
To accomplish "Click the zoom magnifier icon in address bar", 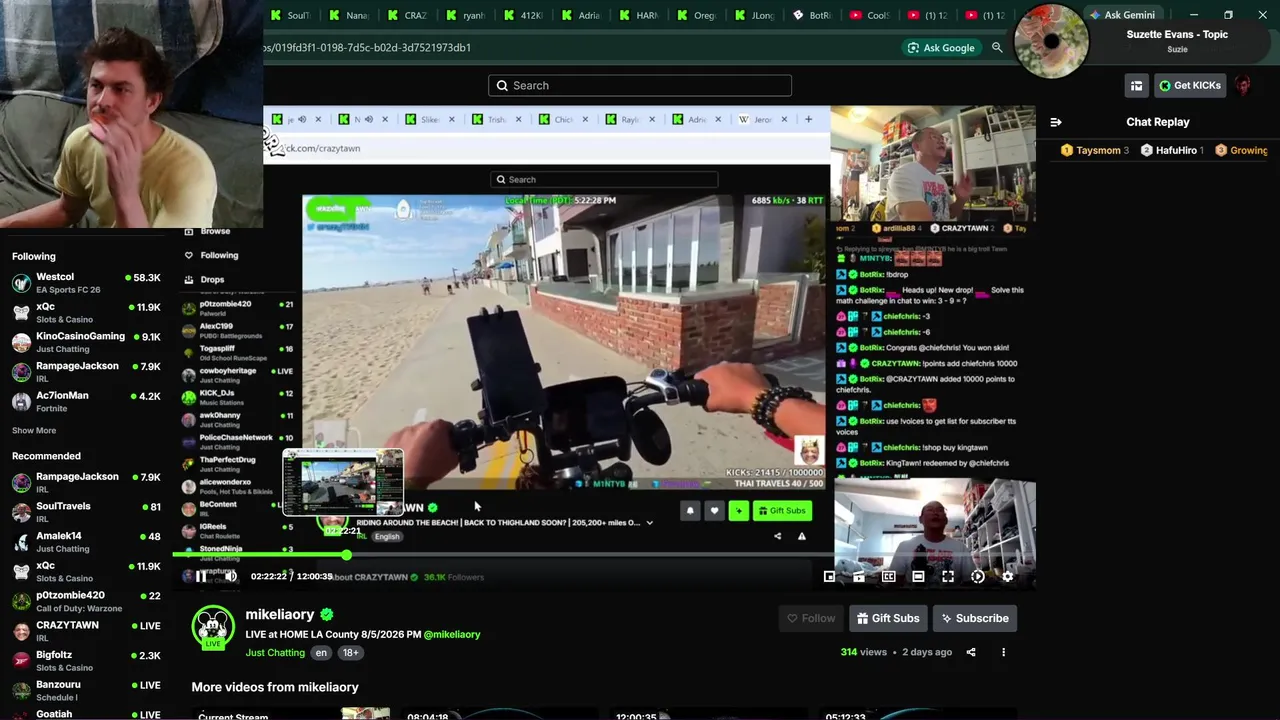I will [997, 48].
